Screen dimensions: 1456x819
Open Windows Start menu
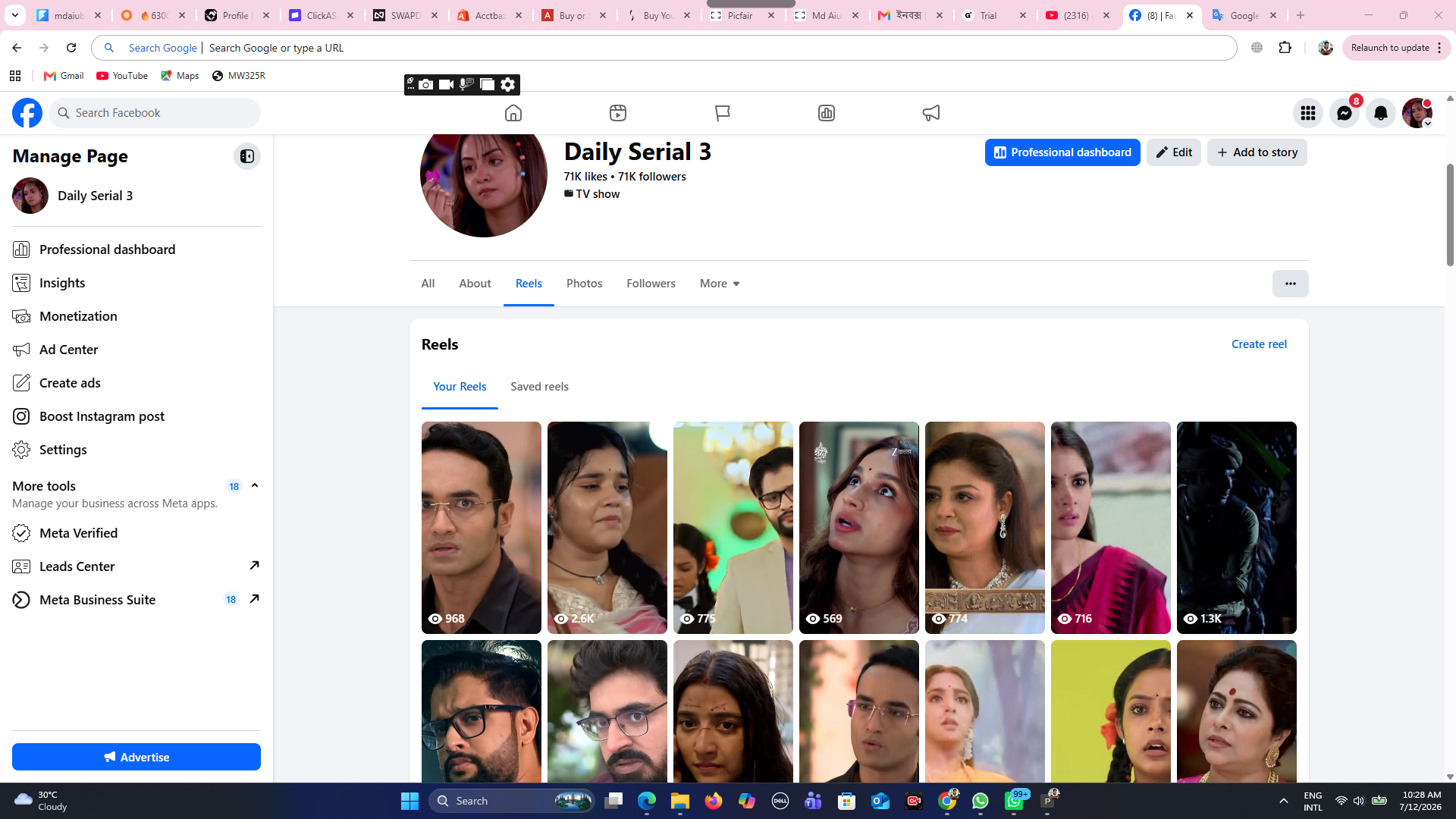pos(409,801)
